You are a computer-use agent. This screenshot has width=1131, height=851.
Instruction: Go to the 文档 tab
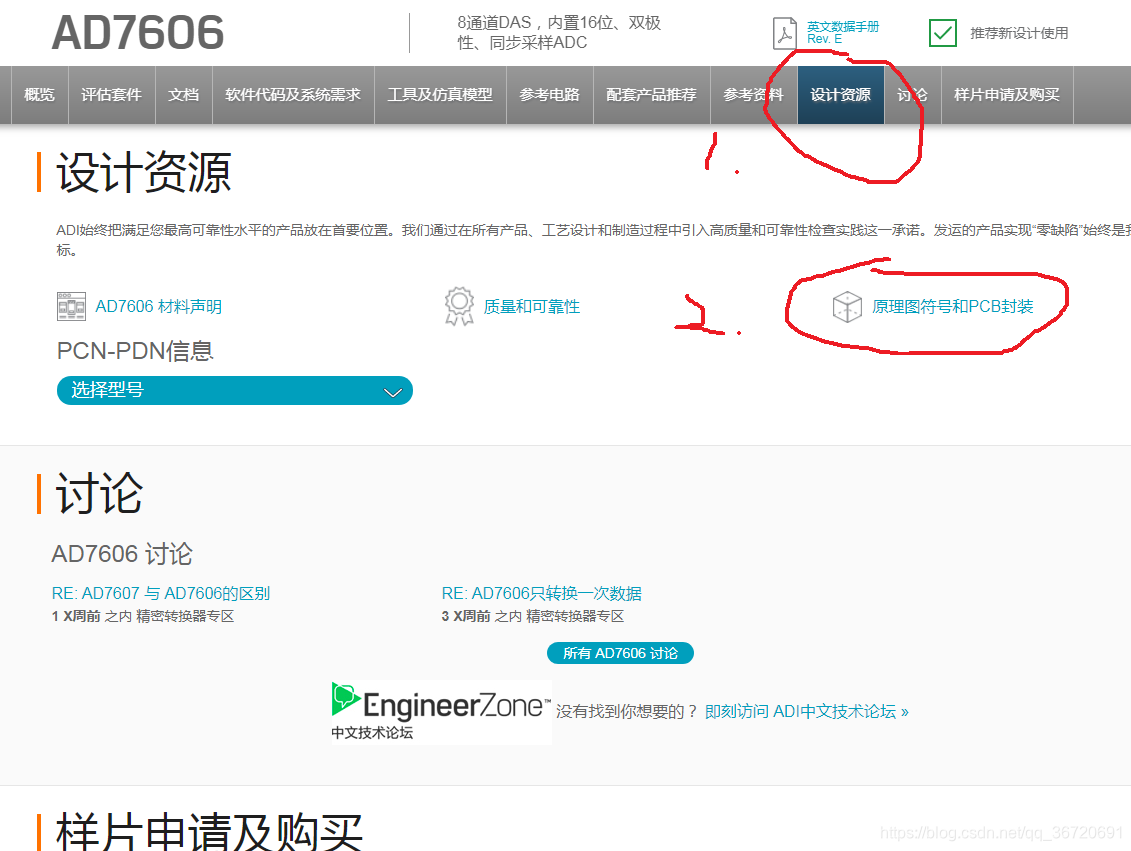click(184, 94)
